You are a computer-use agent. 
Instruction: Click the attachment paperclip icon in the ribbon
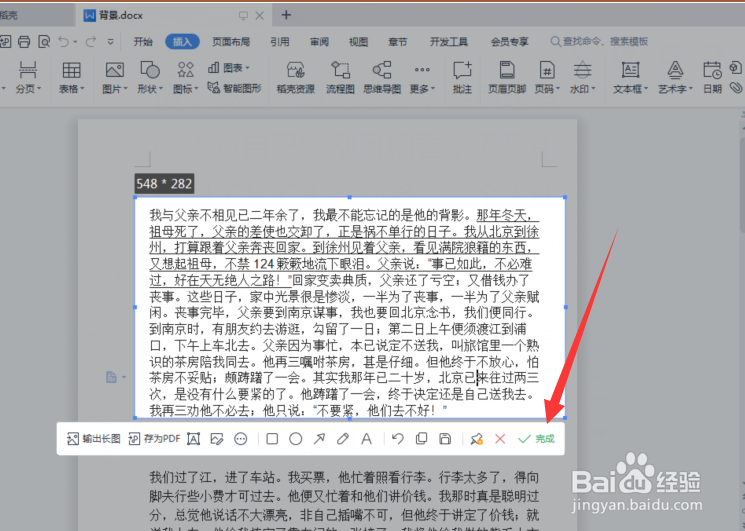click(736, 87)
